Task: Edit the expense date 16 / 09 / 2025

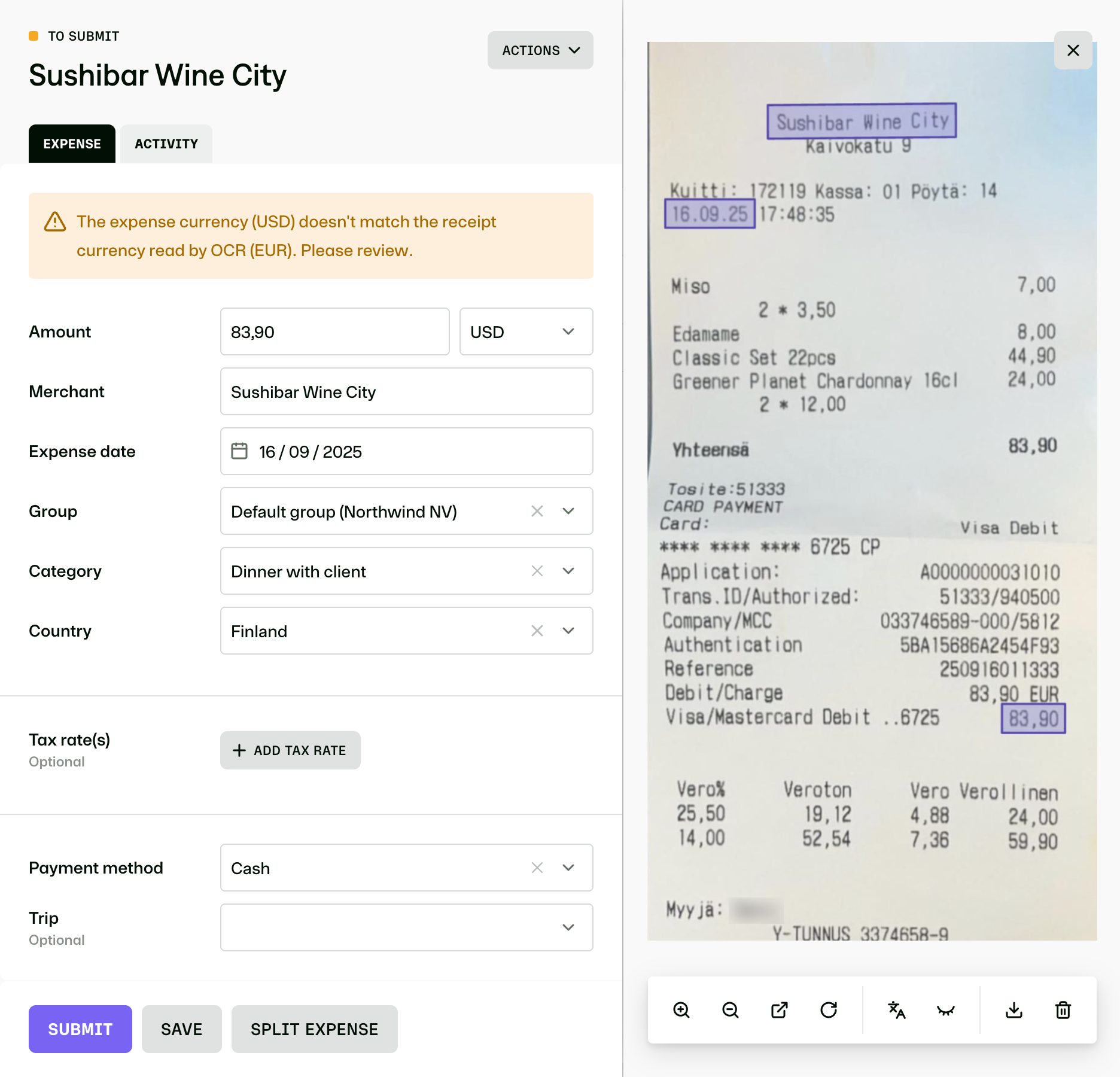Action: (x=407, y=451)
